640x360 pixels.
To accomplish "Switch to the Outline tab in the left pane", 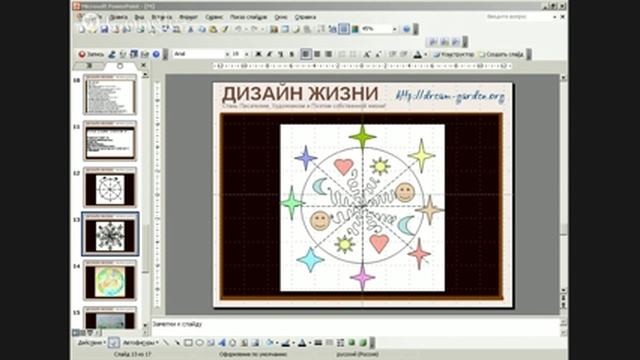I will (x=89, y=65).
